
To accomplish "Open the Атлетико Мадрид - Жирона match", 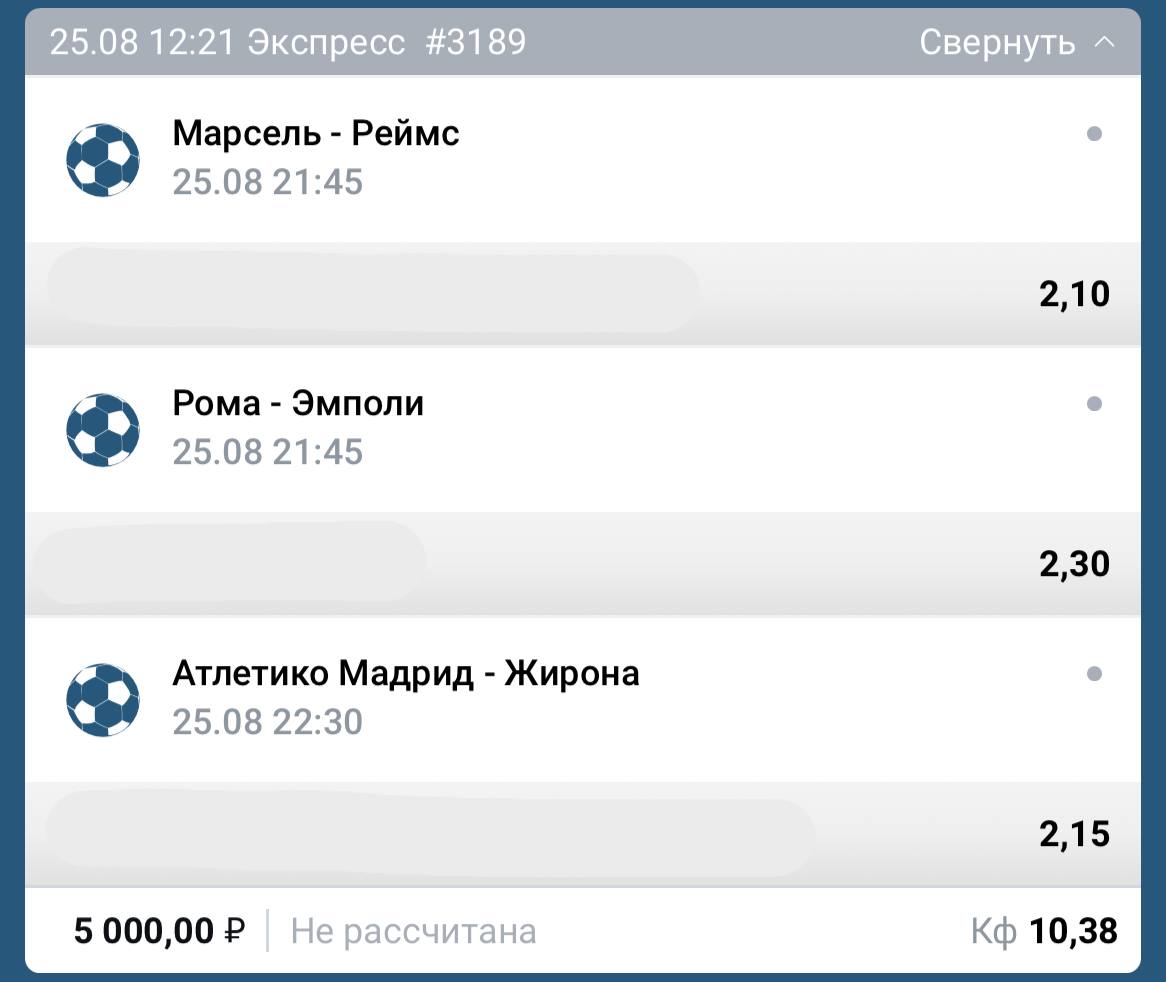I will click(406, 673).
